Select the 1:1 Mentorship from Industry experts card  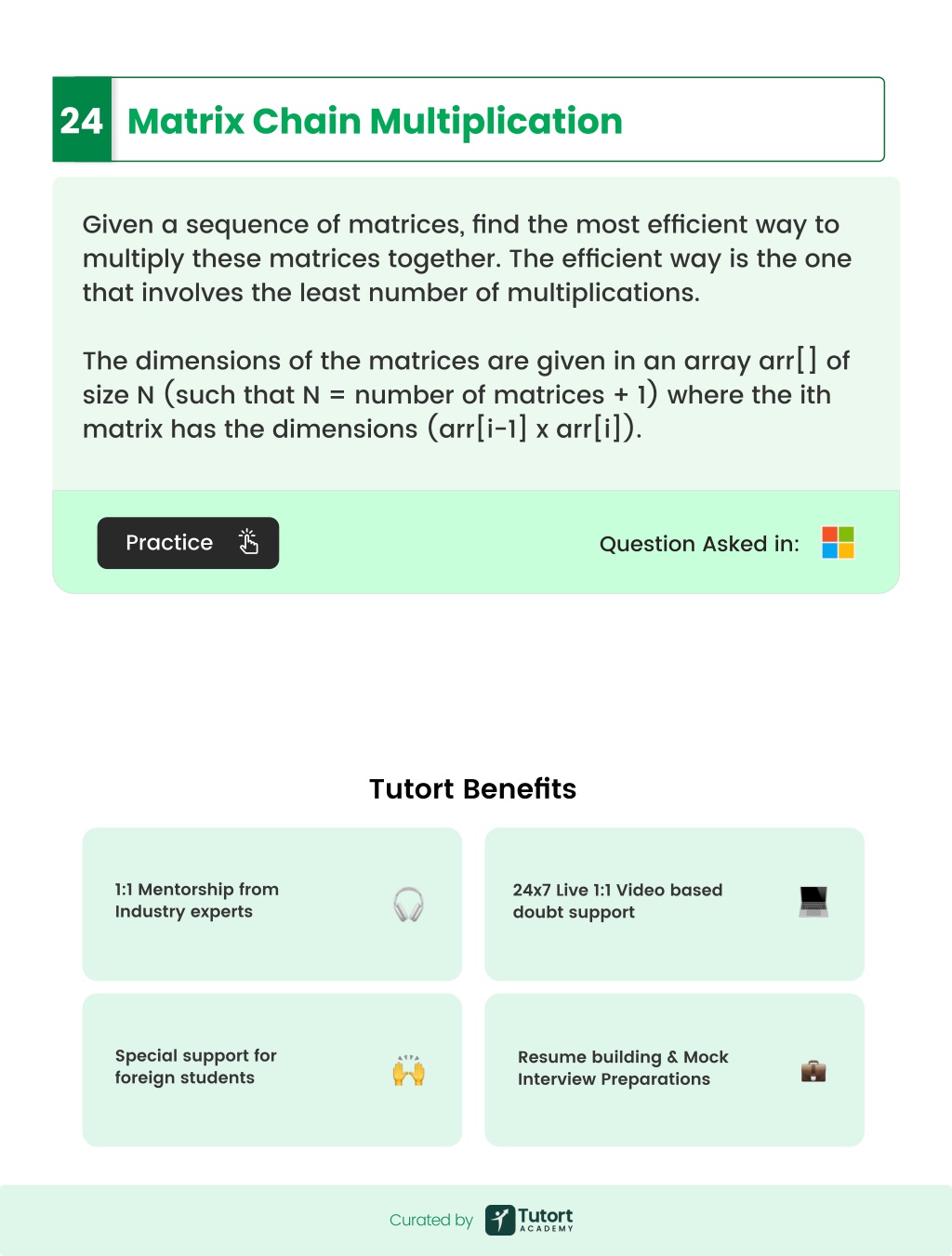pyautogui.click(x=272, y=904)
